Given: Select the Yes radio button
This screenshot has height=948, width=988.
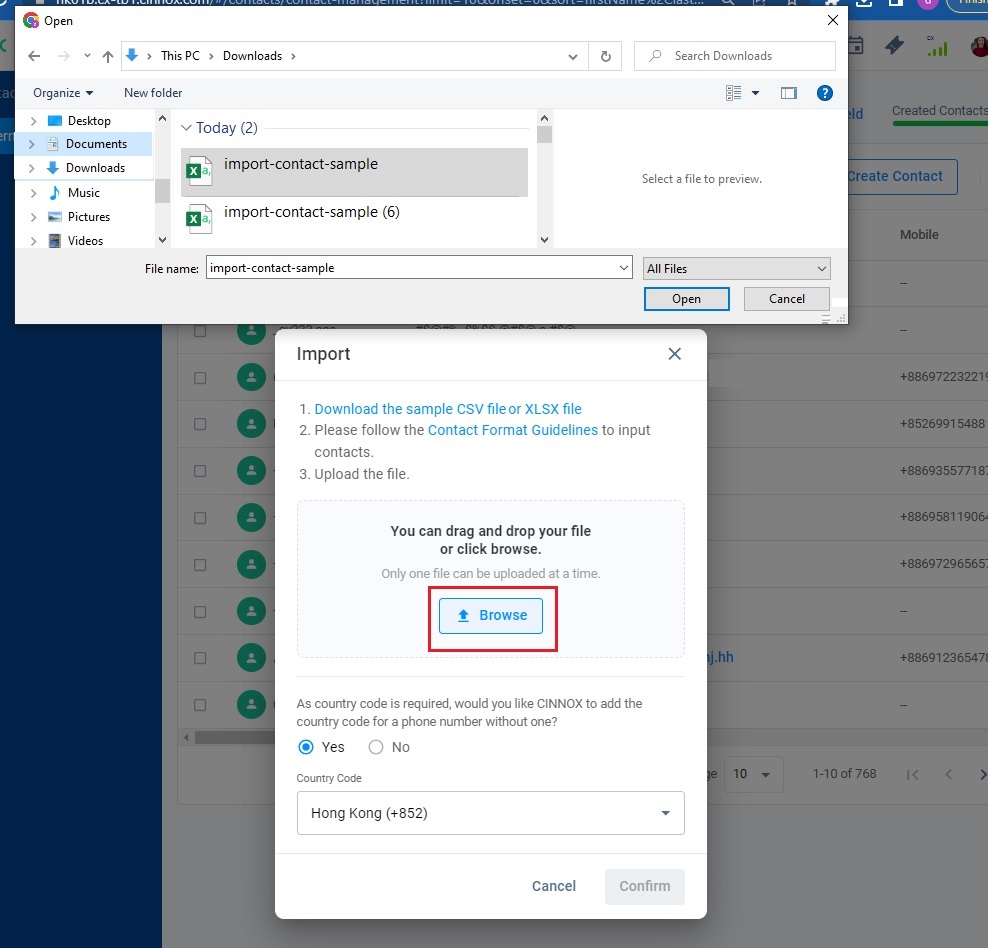Looking at the screenshot, I should tap(307, 747).
